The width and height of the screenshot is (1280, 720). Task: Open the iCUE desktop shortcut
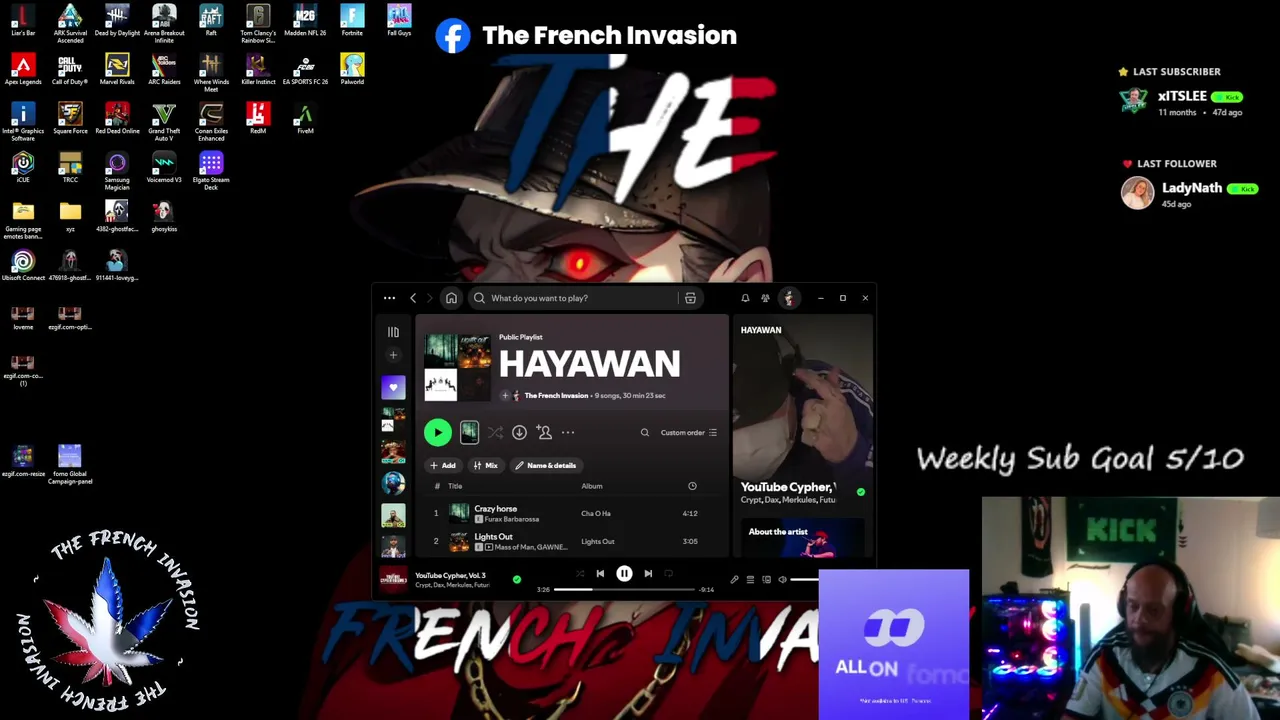23,168
